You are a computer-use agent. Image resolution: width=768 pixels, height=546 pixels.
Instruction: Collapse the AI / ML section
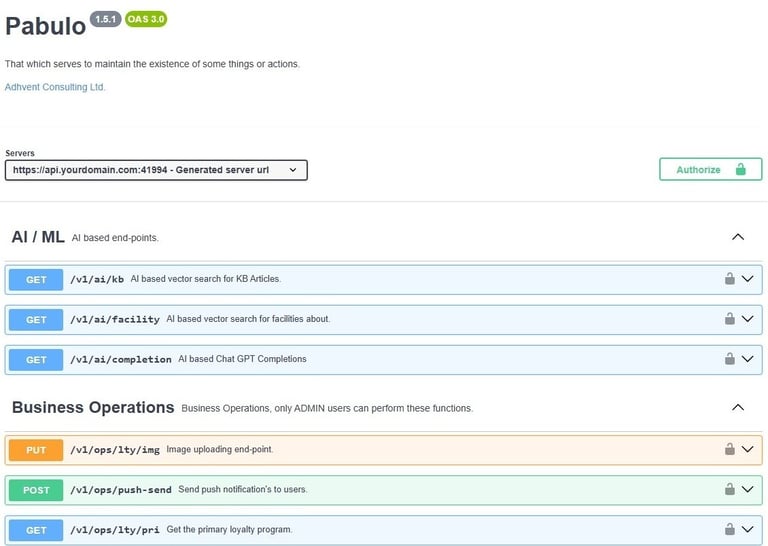pos(738,237)
